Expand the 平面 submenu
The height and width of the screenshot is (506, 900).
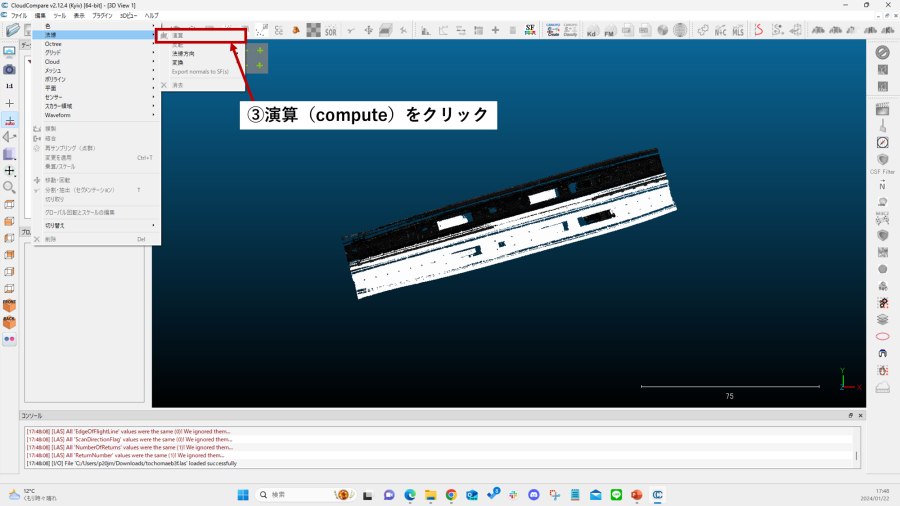tap(95, 88)
